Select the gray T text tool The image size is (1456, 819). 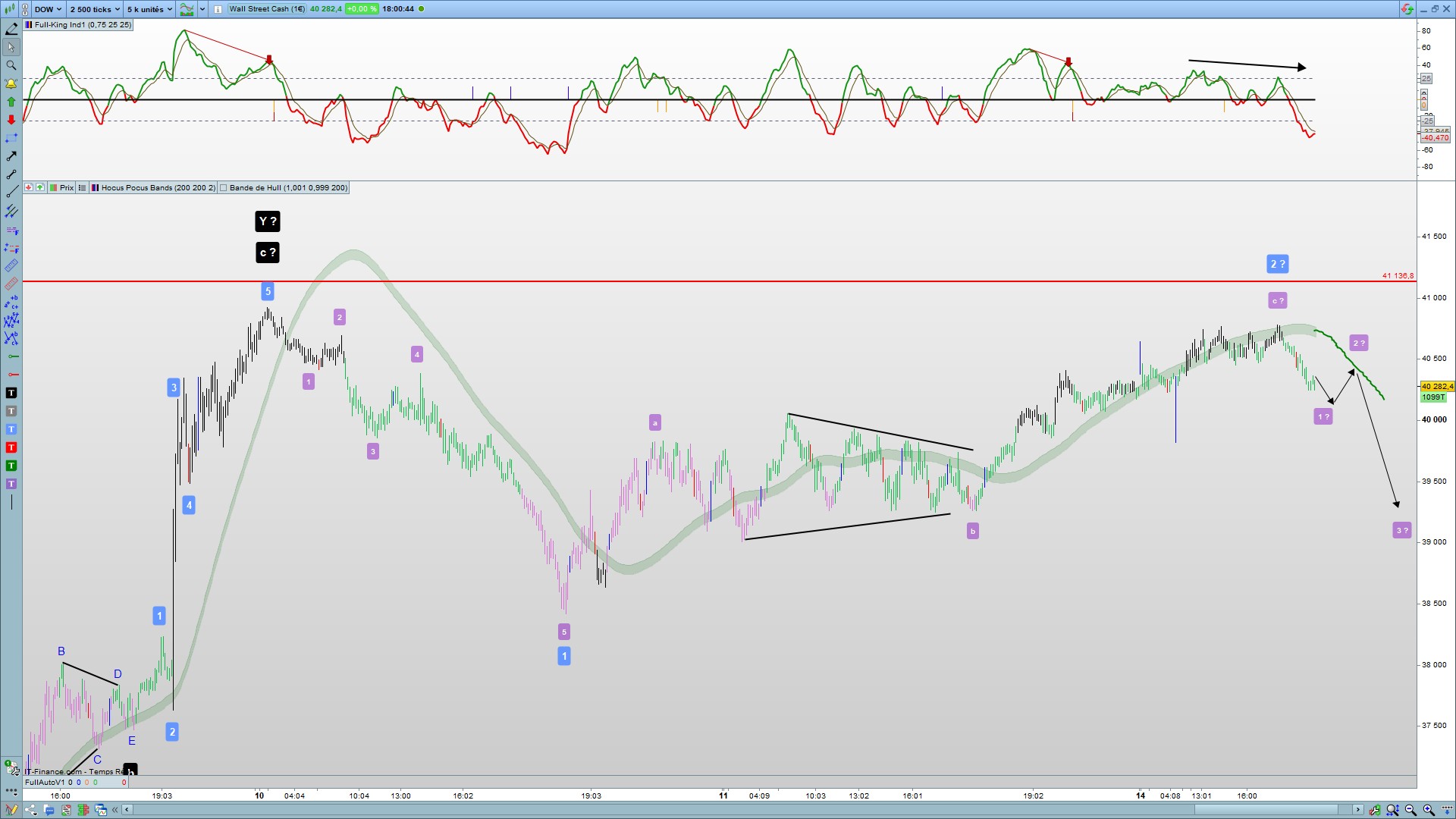11,411
